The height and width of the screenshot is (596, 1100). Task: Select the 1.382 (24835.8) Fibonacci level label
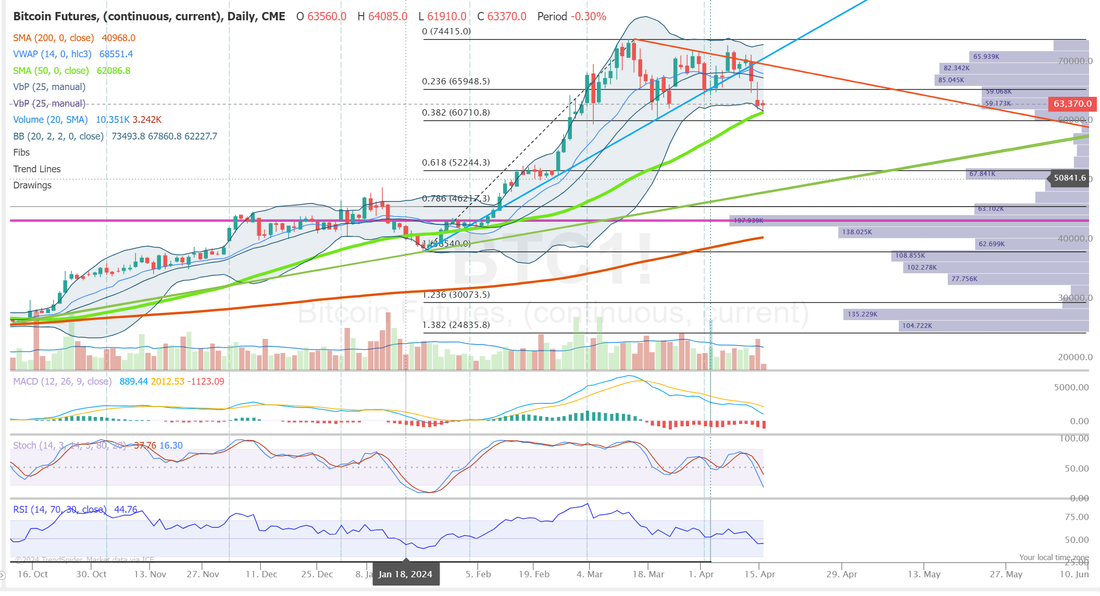tap(456, 325)
